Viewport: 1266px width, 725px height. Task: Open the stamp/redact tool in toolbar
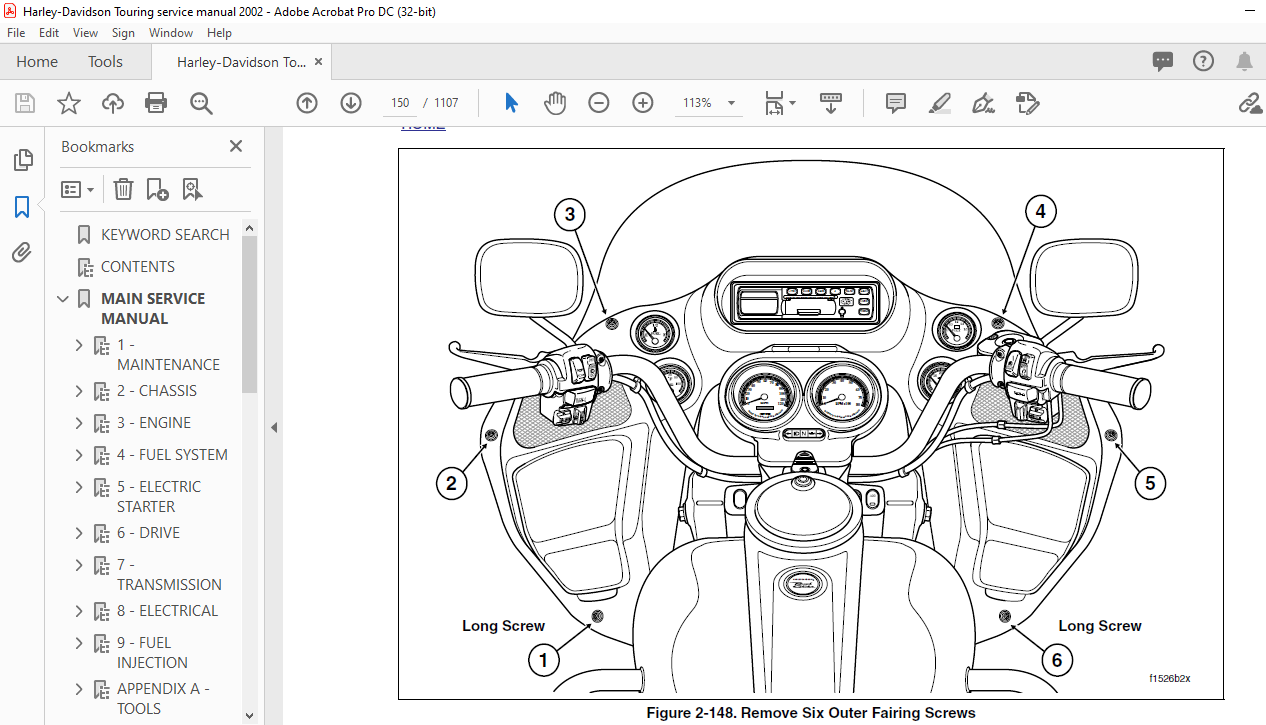click(1027, 103)
